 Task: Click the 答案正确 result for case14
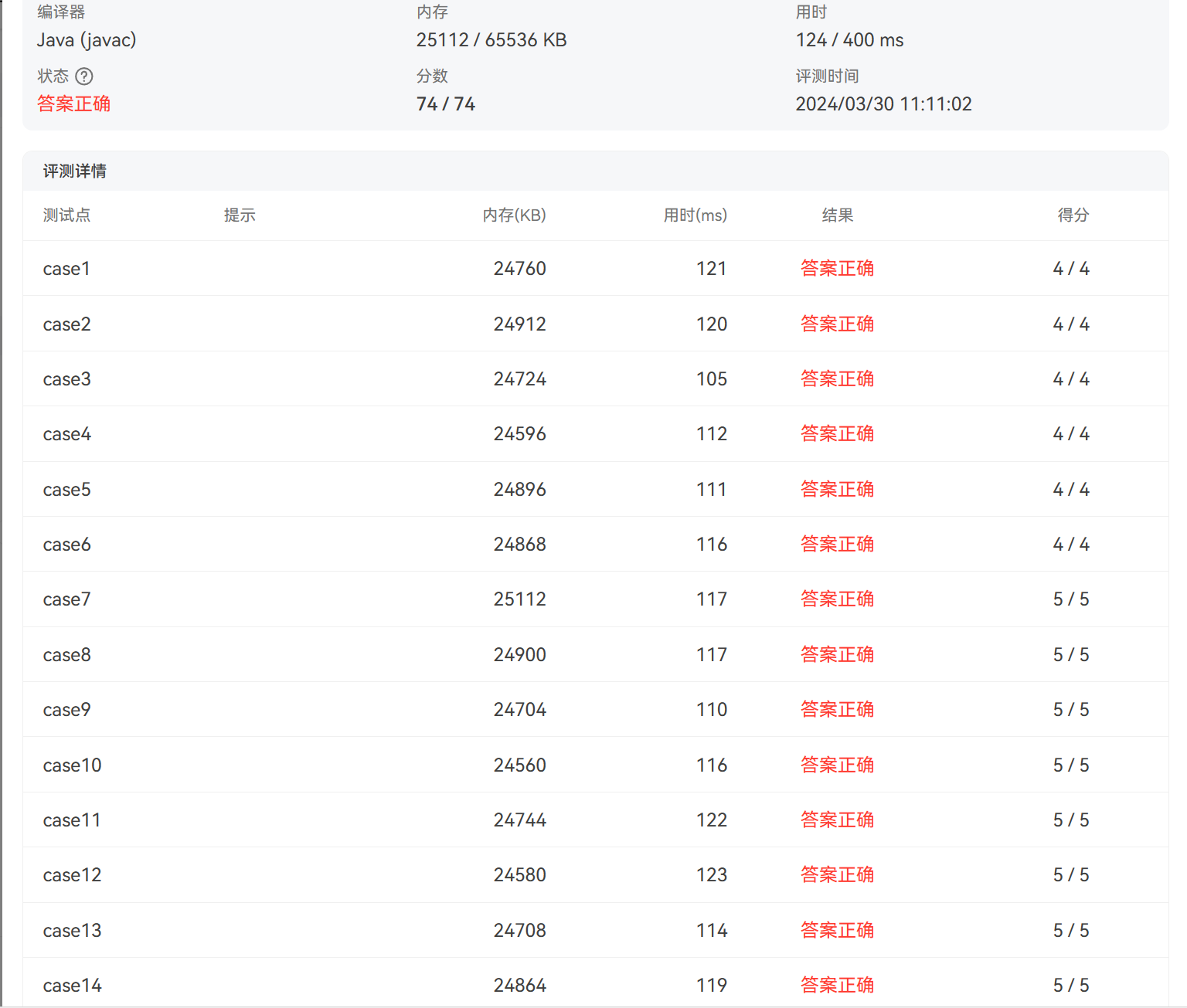pyautogui.click(x=837, y=985)
